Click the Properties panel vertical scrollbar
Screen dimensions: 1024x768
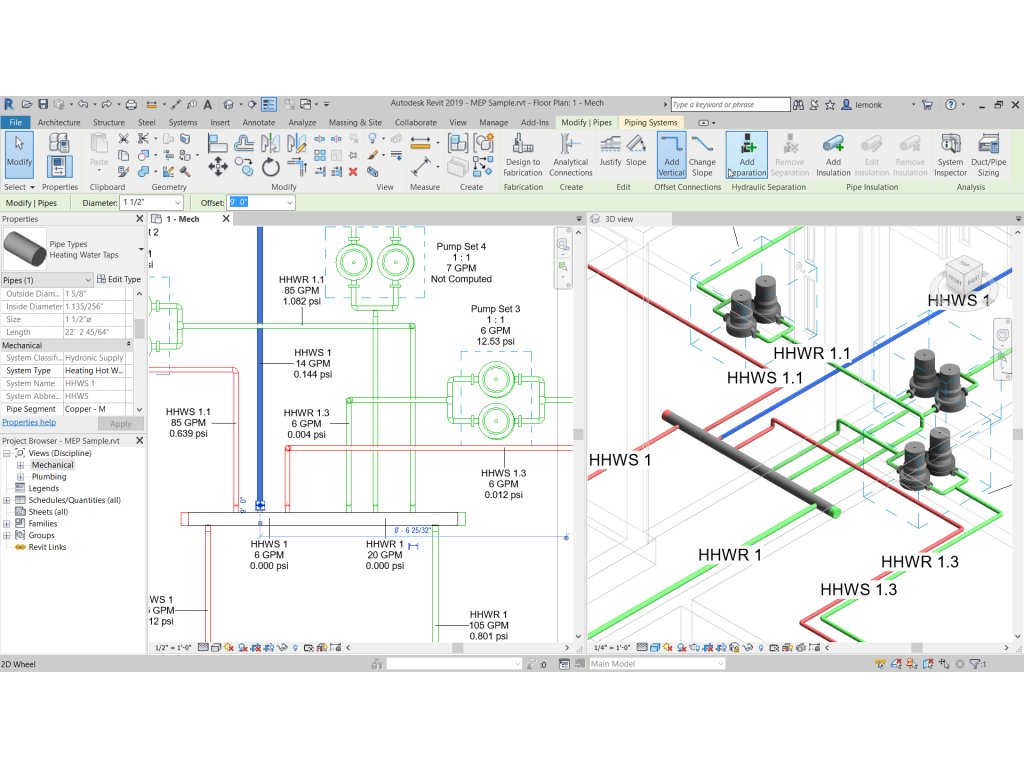coord(139,328)
